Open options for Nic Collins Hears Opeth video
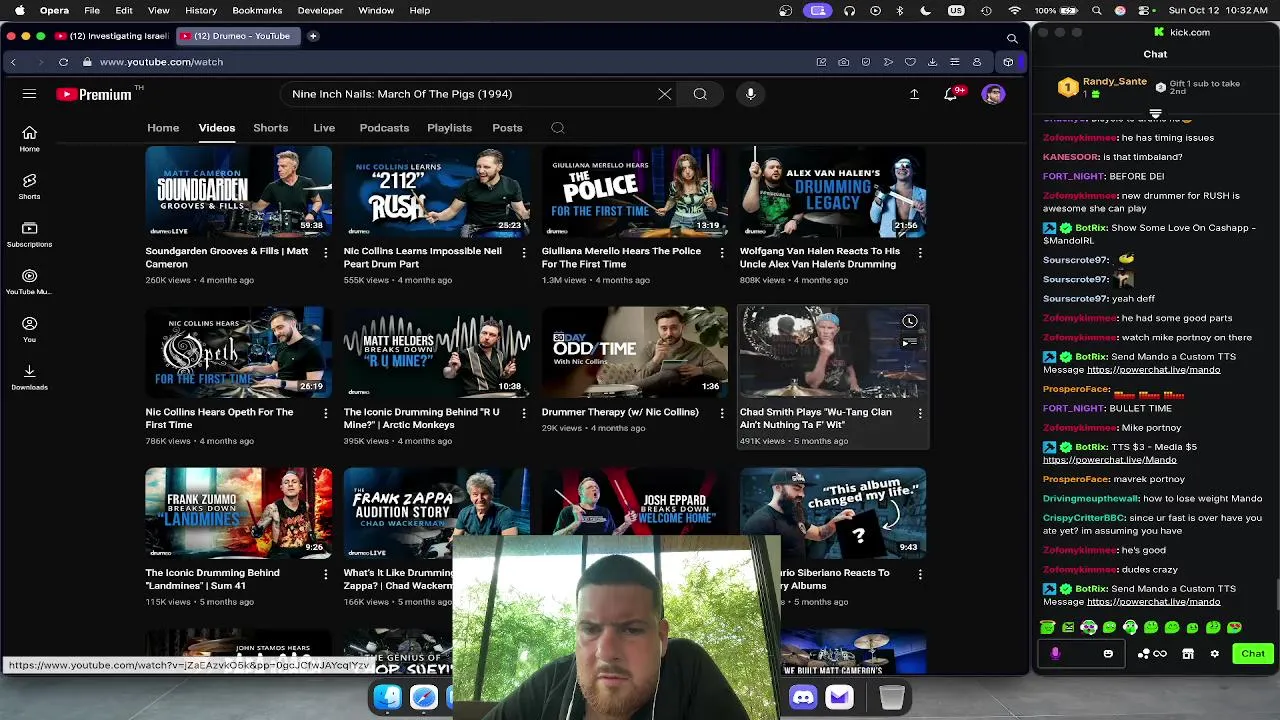 325,413
